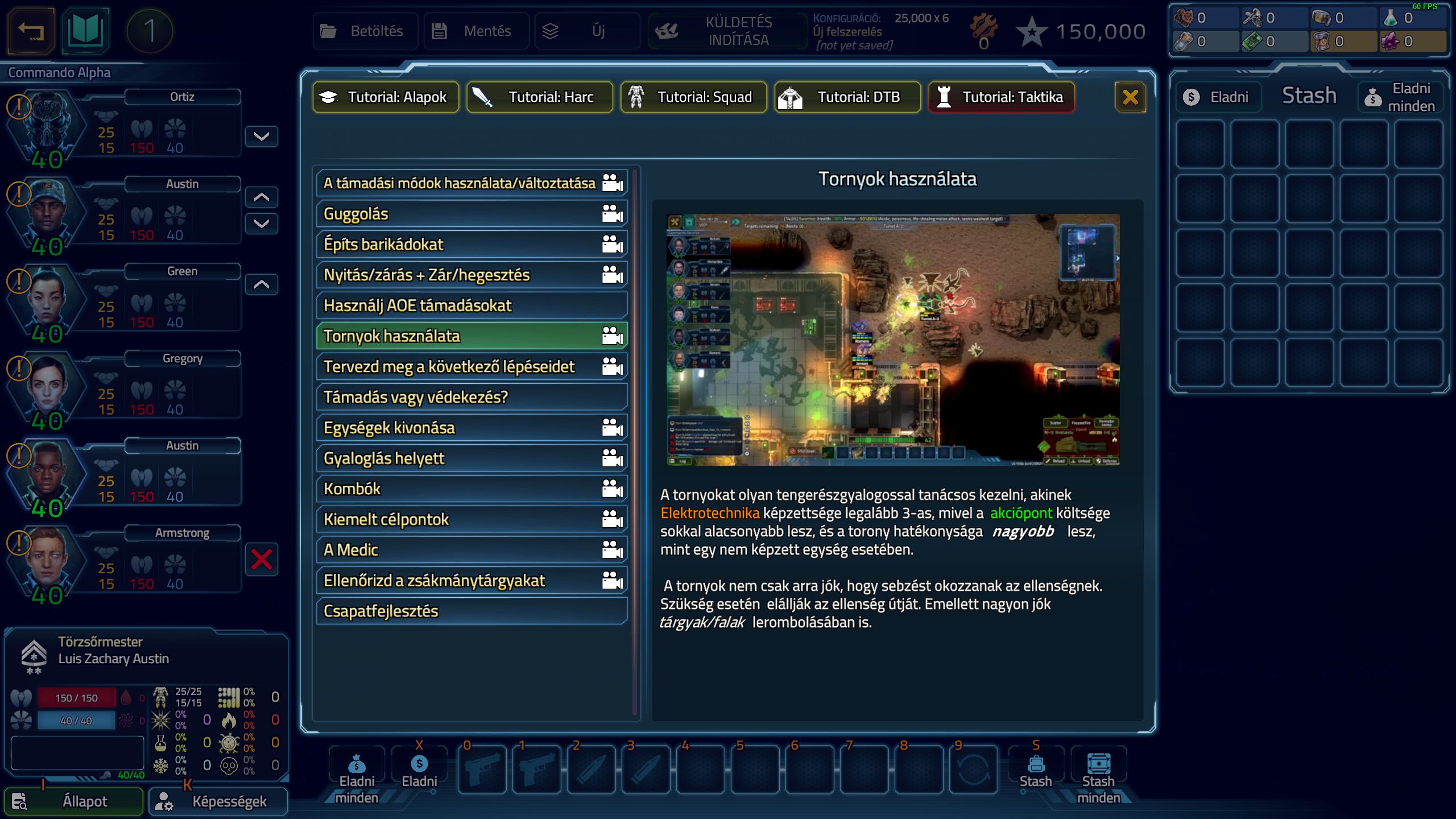Move Ortiz down with the chevron arrow
The height and width of the screenshot is (819, 1456).
(262, 136)
